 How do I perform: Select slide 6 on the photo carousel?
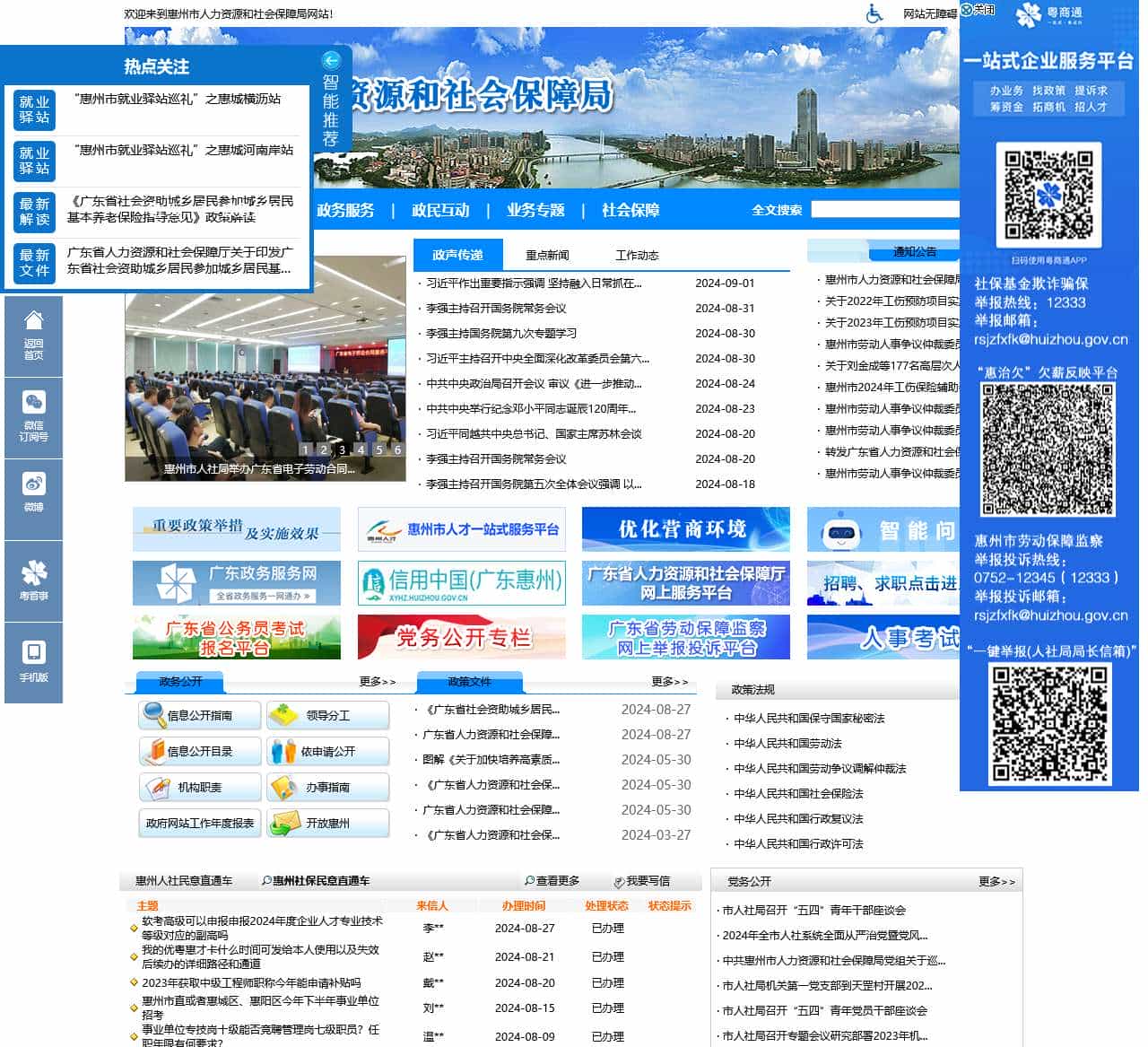(x=397, y=449)
